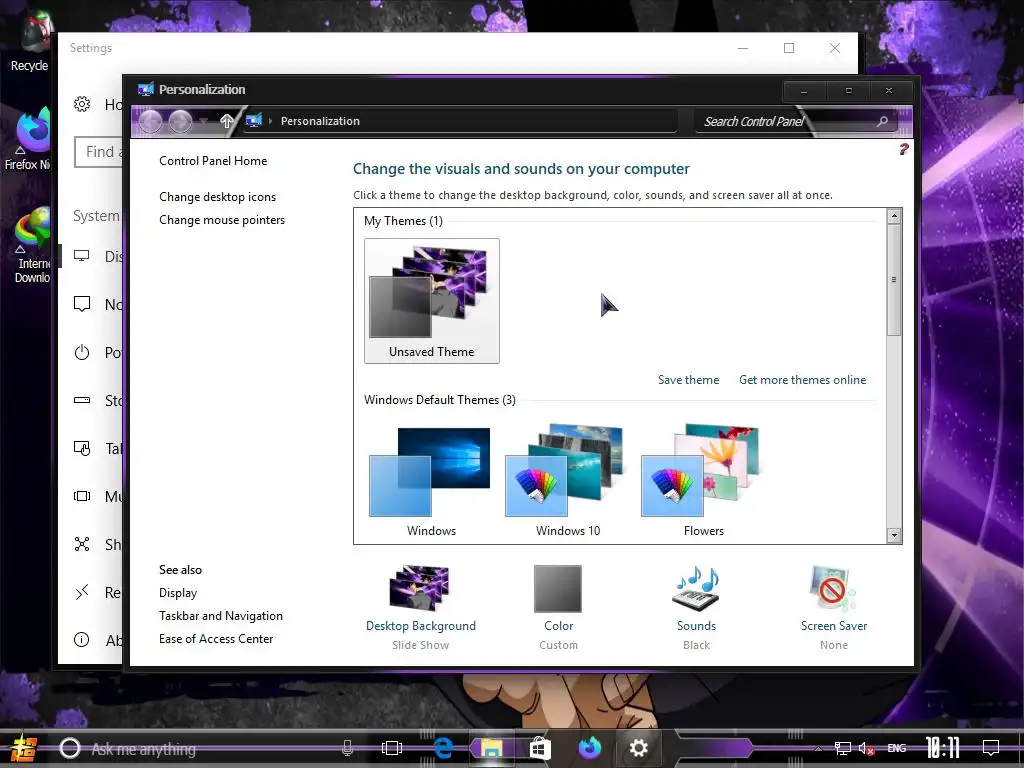
Task: Show hidden tray icons chevron
Action: pos(818,748)
